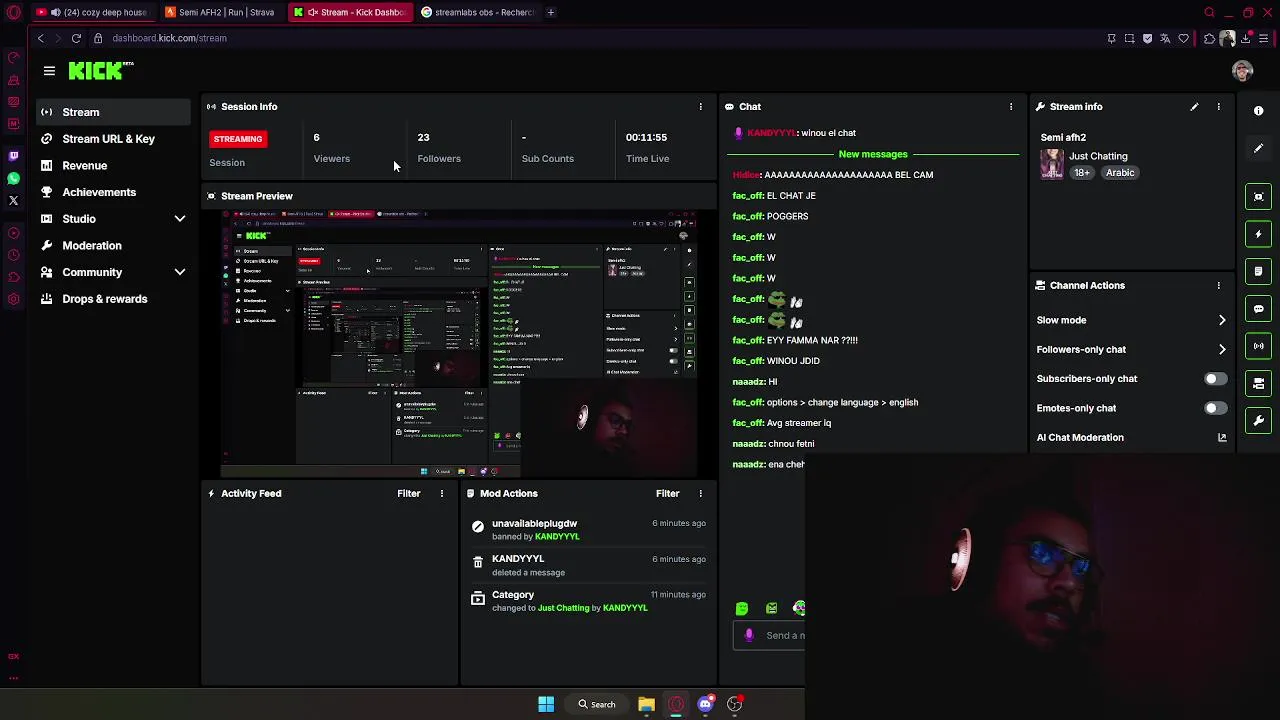The height and width of the screenshot is (720, 1280).
Task: Open Activity Feed three-dot menu
Action: (442, 493)
